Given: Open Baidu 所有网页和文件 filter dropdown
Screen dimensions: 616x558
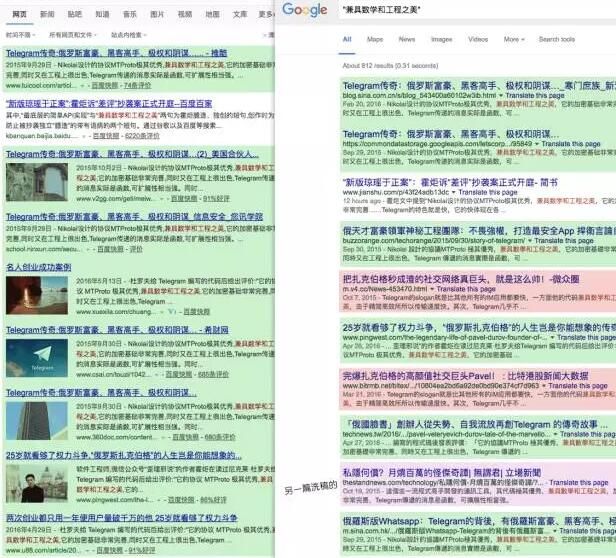Looking at the screenshot, I should click(x=73, y=35).
